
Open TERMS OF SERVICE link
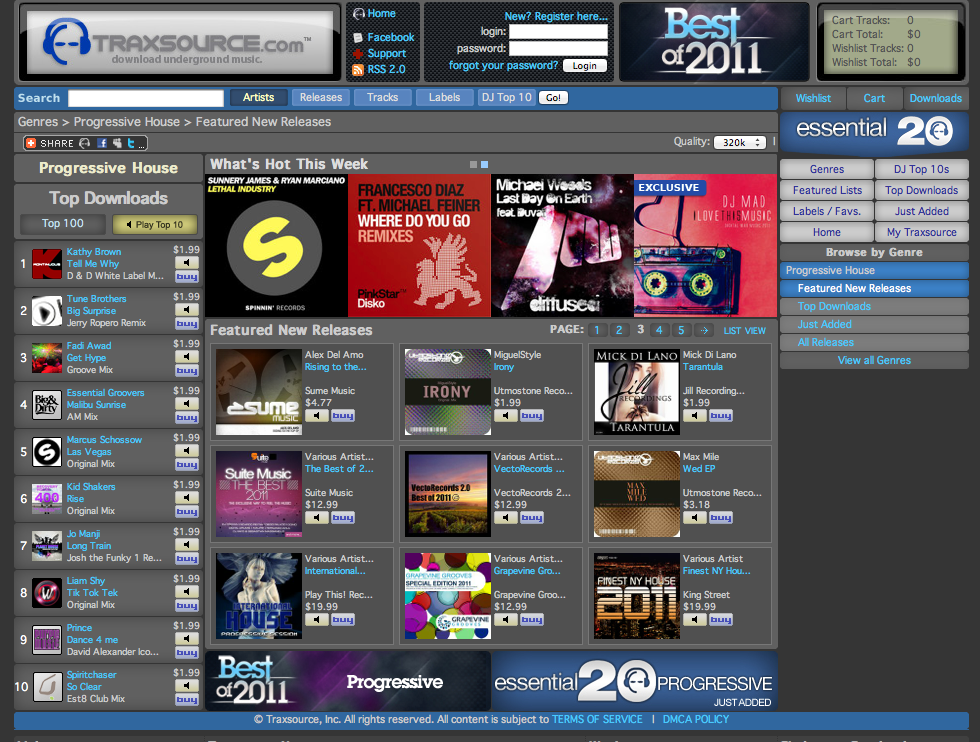[597, 719]
